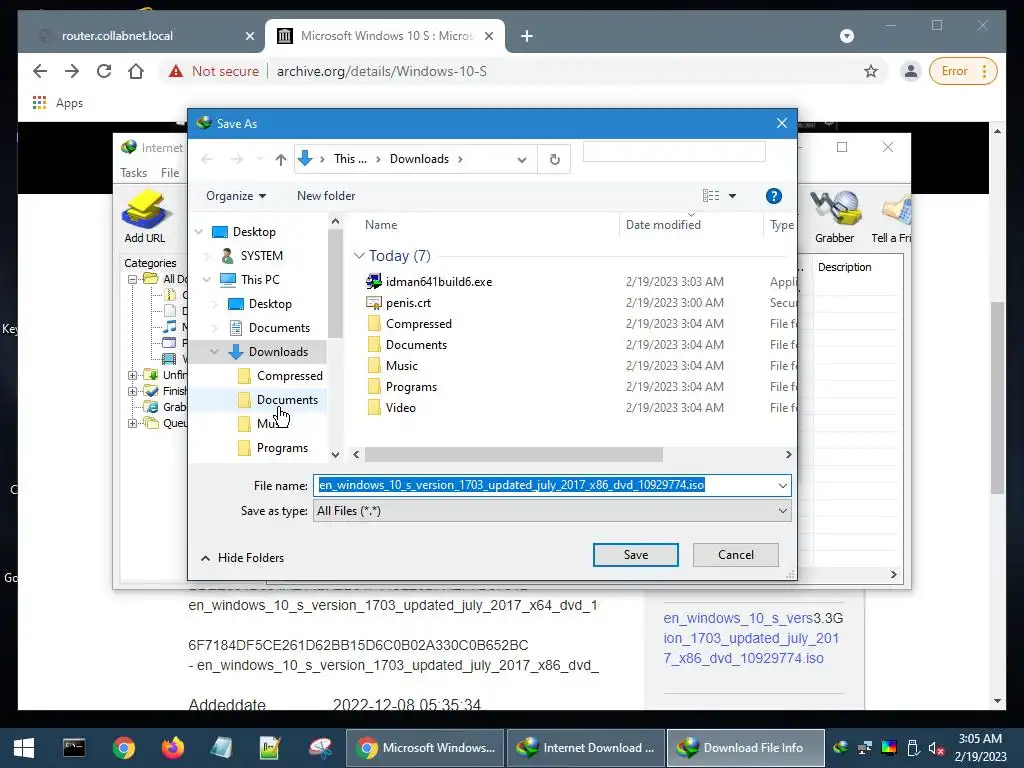The width and height of the screenshot is (1024, 768).
Task: Click the file list horizontal scrollbar
Action: pos(514,455)
